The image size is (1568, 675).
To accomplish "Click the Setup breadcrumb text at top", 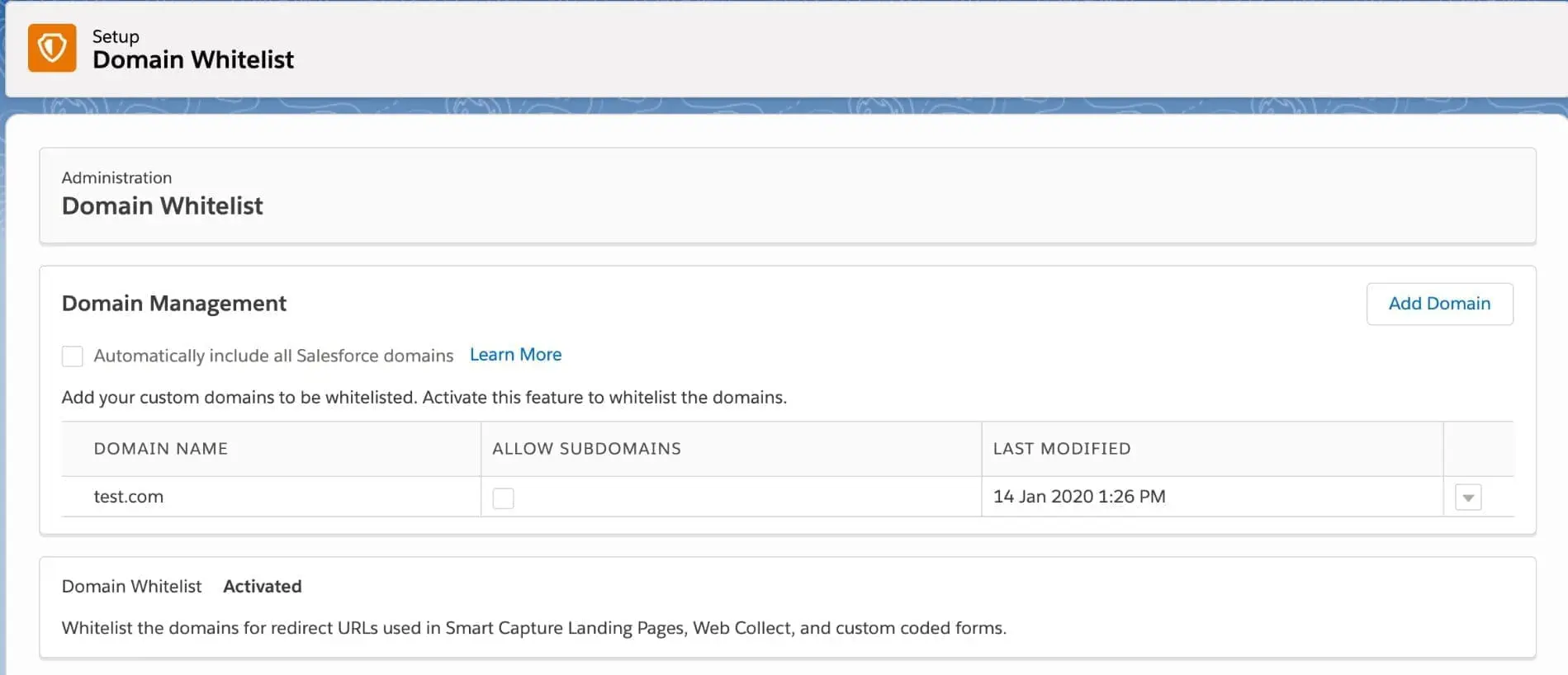I will [116, 36].
